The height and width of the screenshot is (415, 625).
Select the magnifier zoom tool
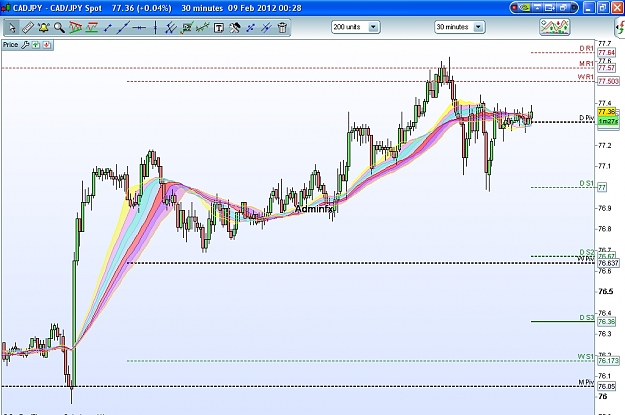[59, 28]
